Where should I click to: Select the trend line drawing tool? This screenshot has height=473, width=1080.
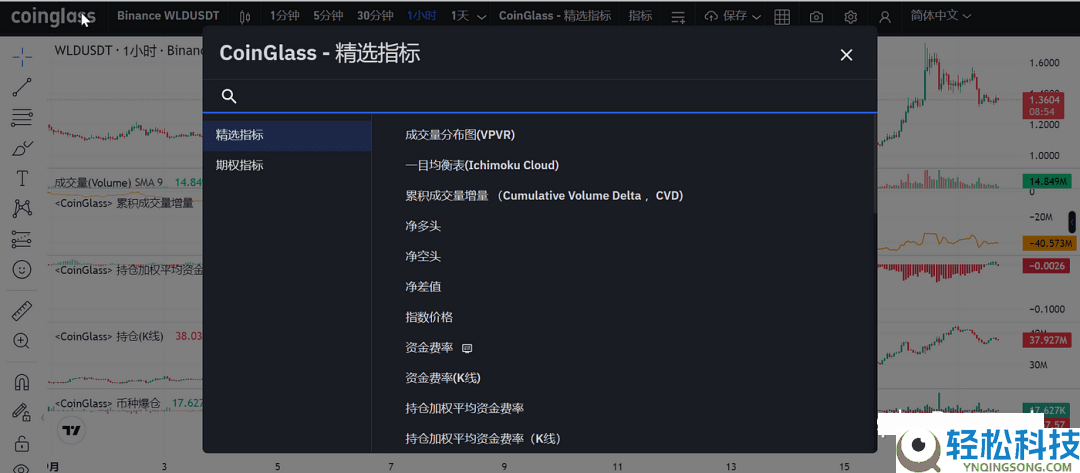pyautogui.click(x=21, y=88)
